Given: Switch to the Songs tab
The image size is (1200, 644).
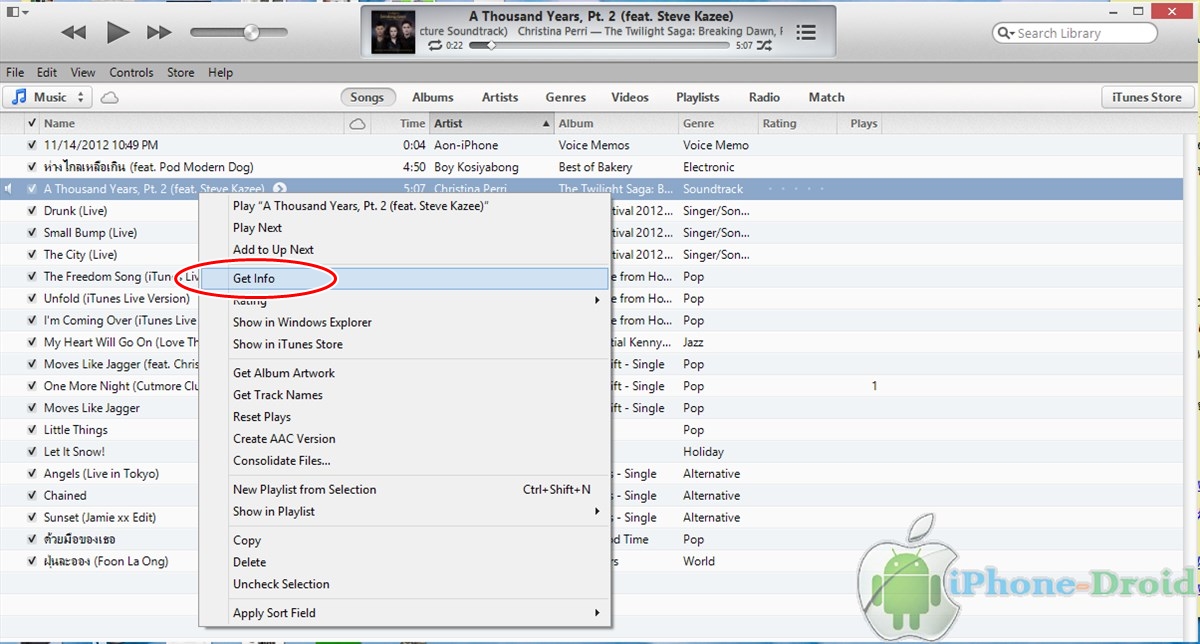Looking at the screenshot, I should (x=367, y=97).
